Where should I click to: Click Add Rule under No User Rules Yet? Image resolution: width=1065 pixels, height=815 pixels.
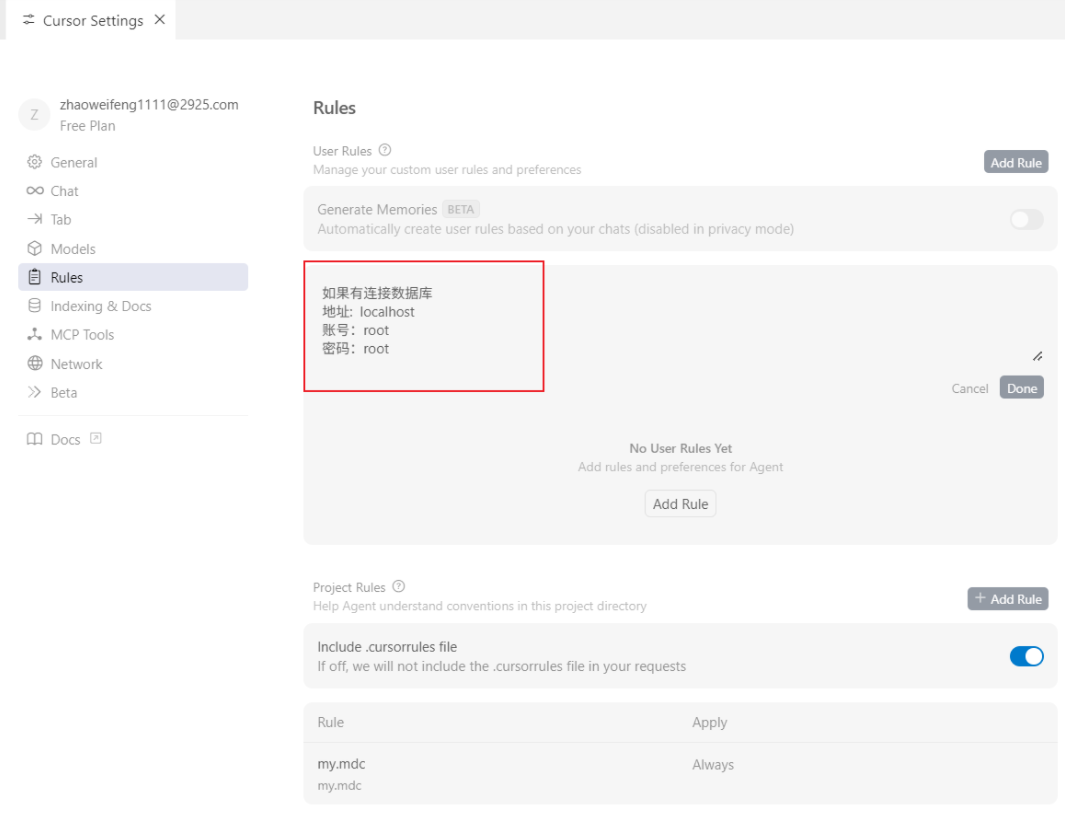pyautogui.click(x=680, y=503)
